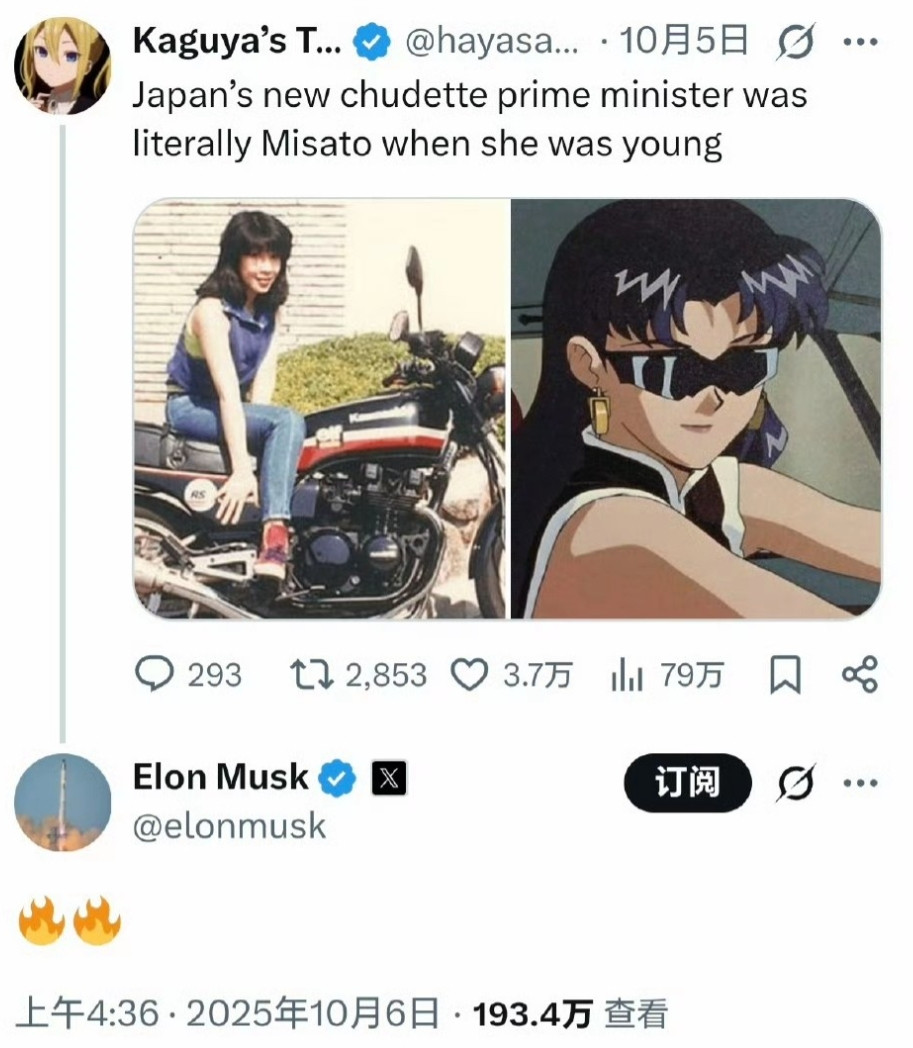Click the Elon Musk display name
This screenshot has height=1048, width=913.
click(x=220, y=777)
